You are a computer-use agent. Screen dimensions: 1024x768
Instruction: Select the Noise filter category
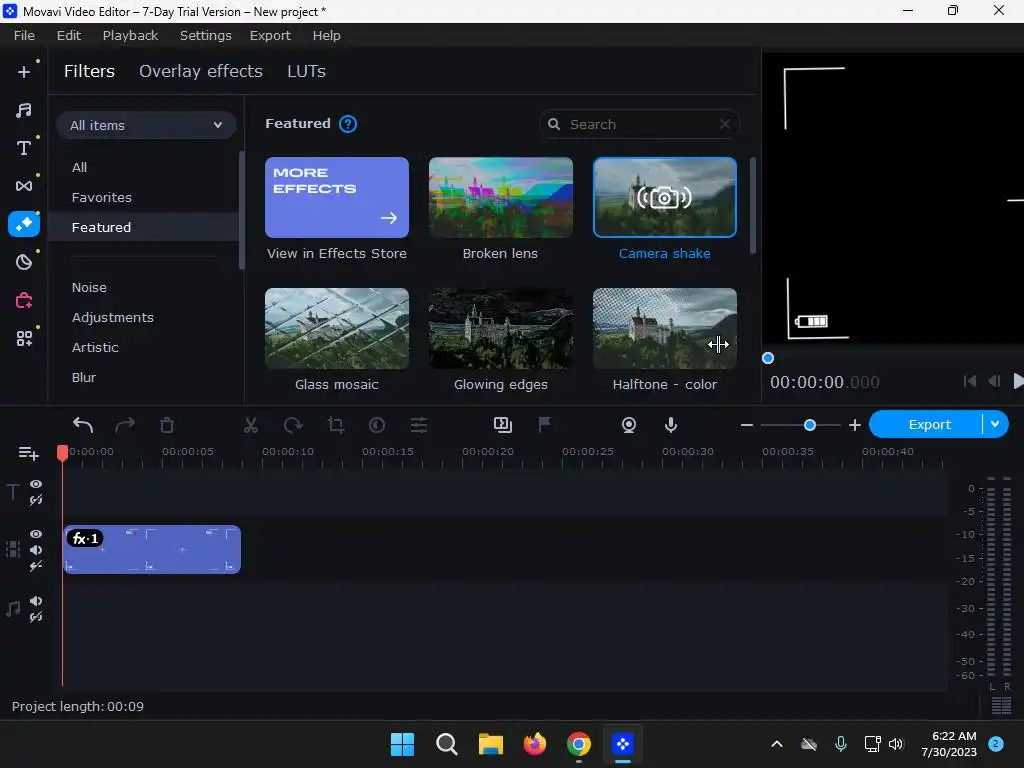(x=89, y=287)
